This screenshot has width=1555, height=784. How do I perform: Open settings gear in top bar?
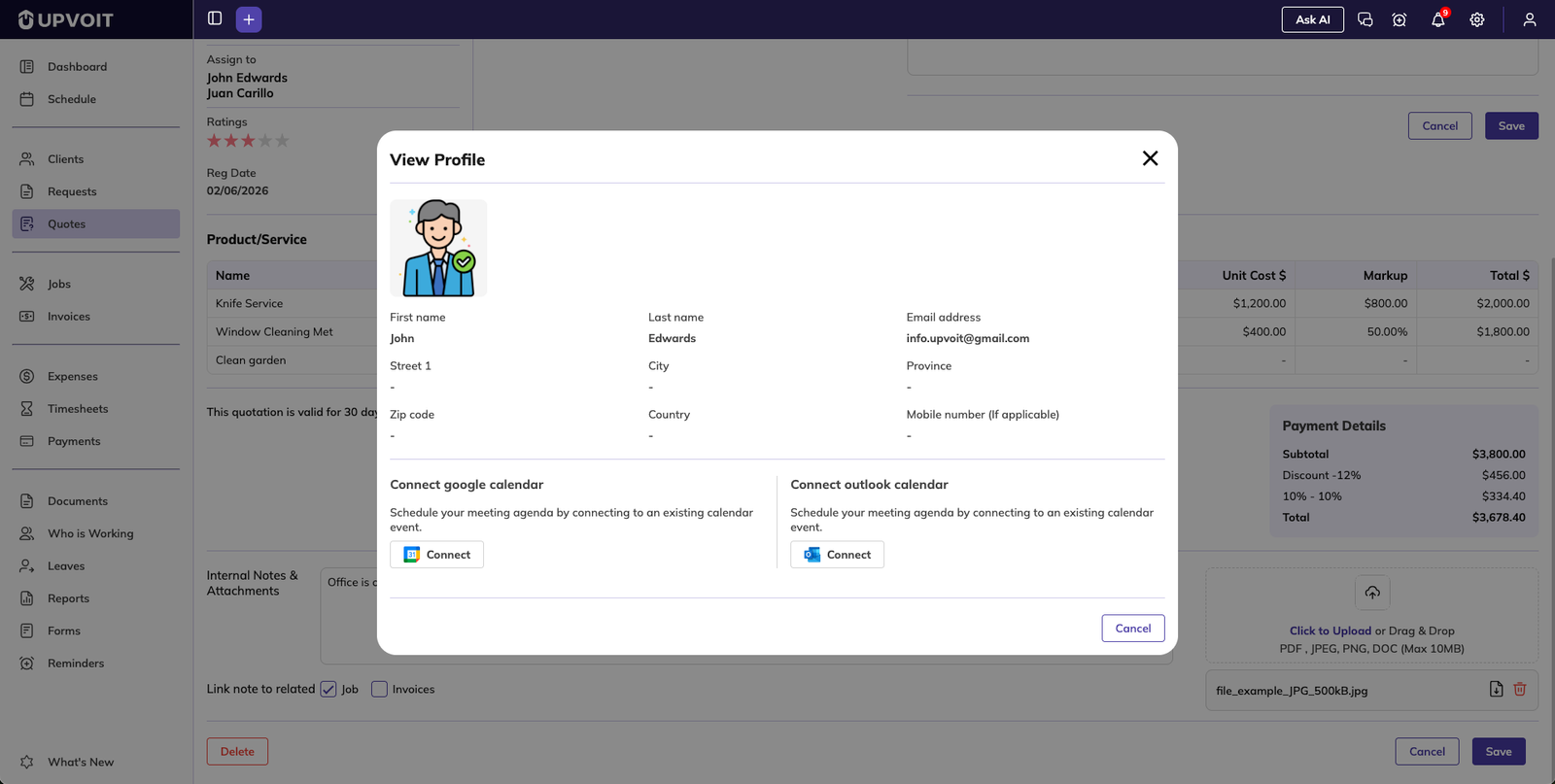[1476, 19]
